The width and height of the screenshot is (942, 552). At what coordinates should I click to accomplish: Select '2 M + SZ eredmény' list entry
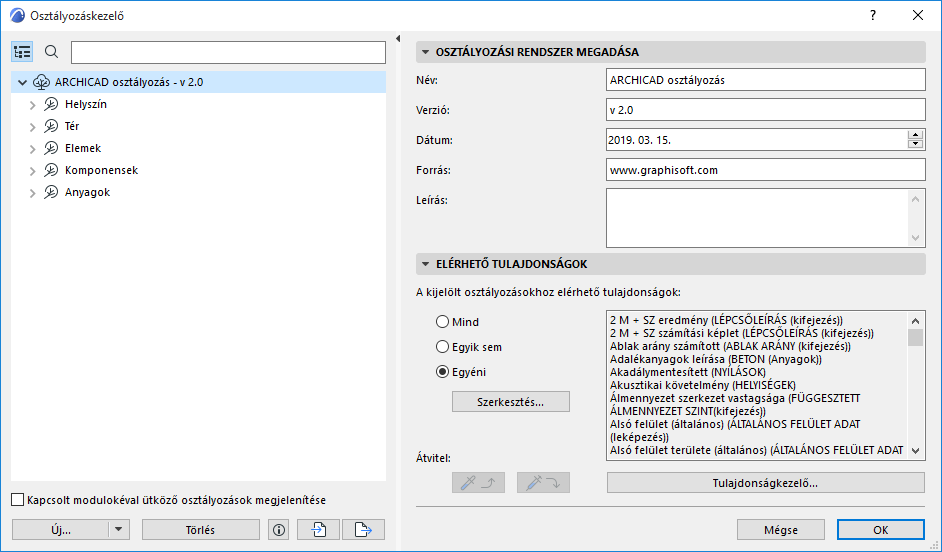pos(726,321)
